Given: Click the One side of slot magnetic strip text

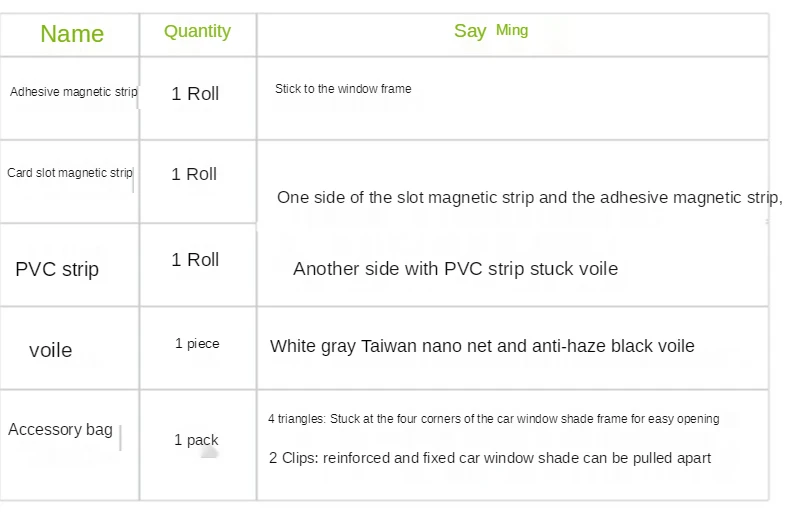Looking at the screenshot, I should click(x=530, y=197).
